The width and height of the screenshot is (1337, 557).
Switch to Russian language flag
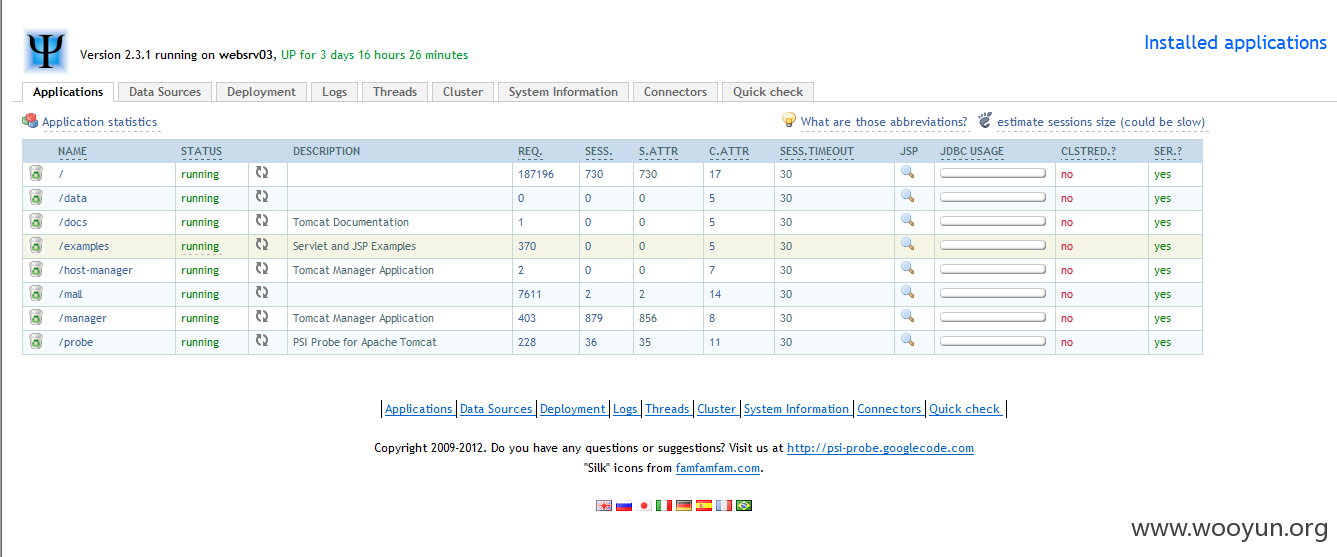coord(624,506)
